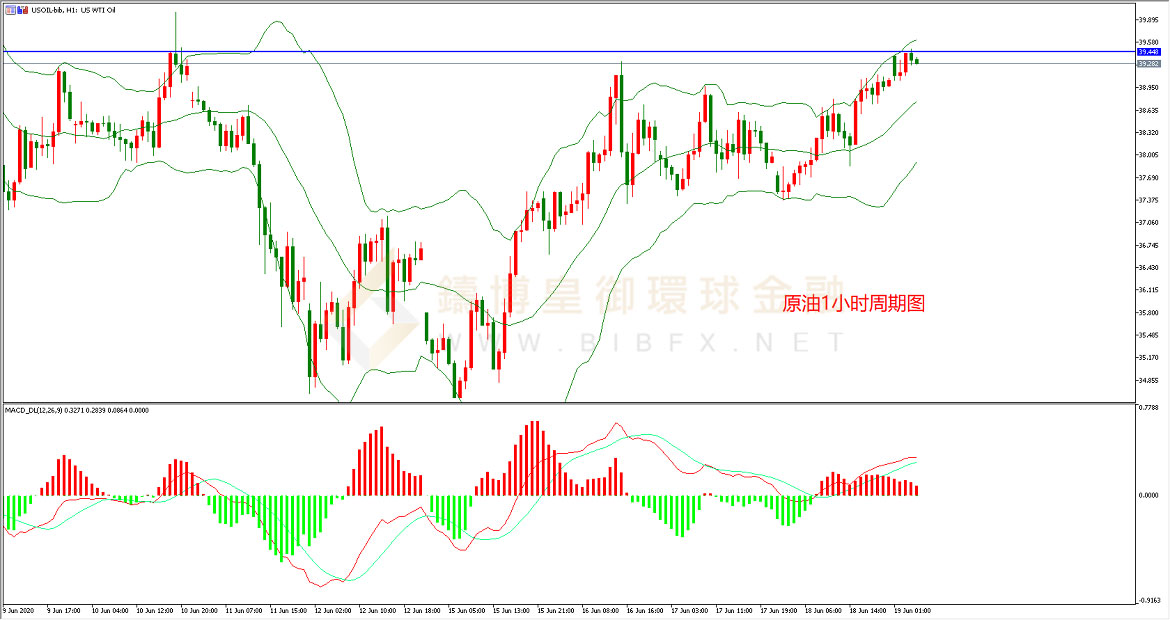
Task: Click the USOIL-bb H1 chart title
Action: [x=73, y=10]
